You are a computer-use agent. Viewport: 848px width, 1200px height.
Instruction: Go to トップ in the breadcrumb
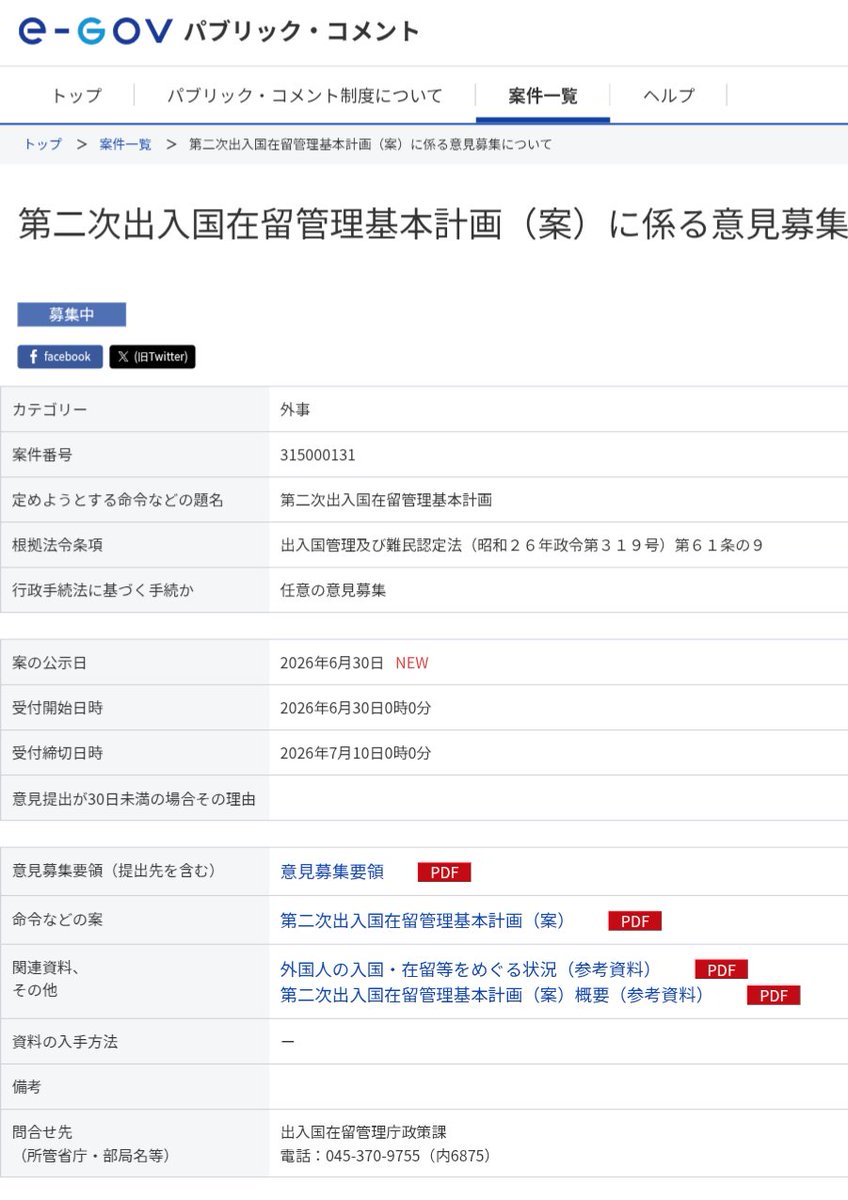point(43,144)
